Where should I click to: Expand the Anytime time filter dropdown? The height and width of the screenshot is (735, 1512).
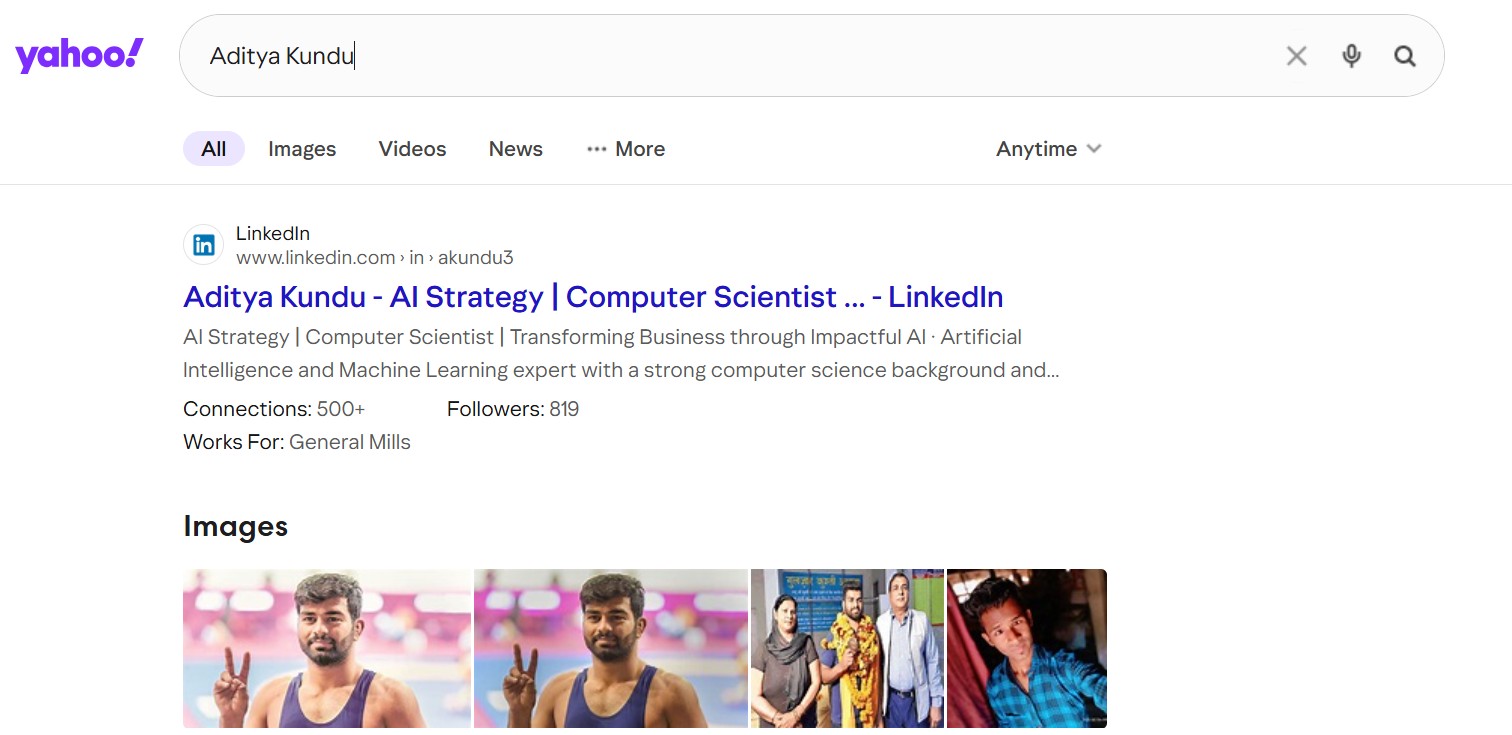point(1048,149)
